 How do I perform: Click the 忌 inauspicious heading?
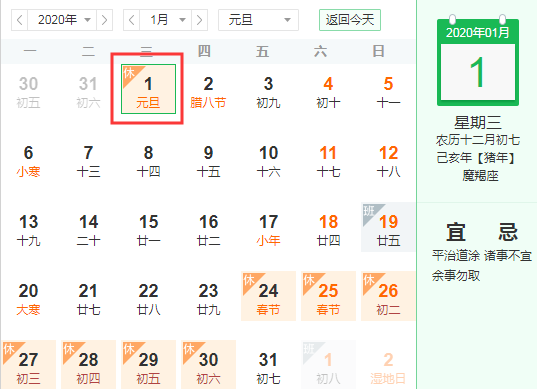click(x=508, y=232)
